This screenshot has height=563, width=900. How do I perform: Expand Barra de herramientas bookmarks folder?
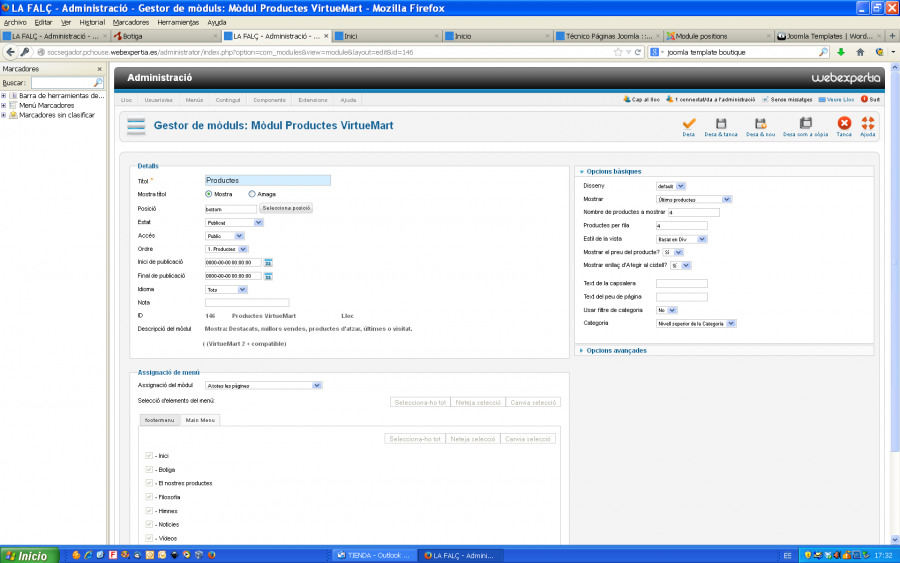pos(3,96)
